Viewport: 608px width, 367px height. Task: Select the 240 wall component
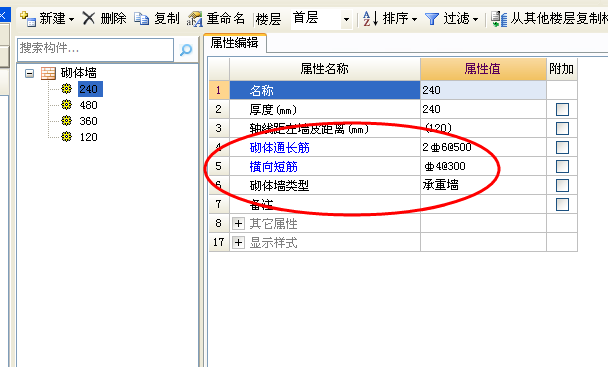click(x=90, y=89)
